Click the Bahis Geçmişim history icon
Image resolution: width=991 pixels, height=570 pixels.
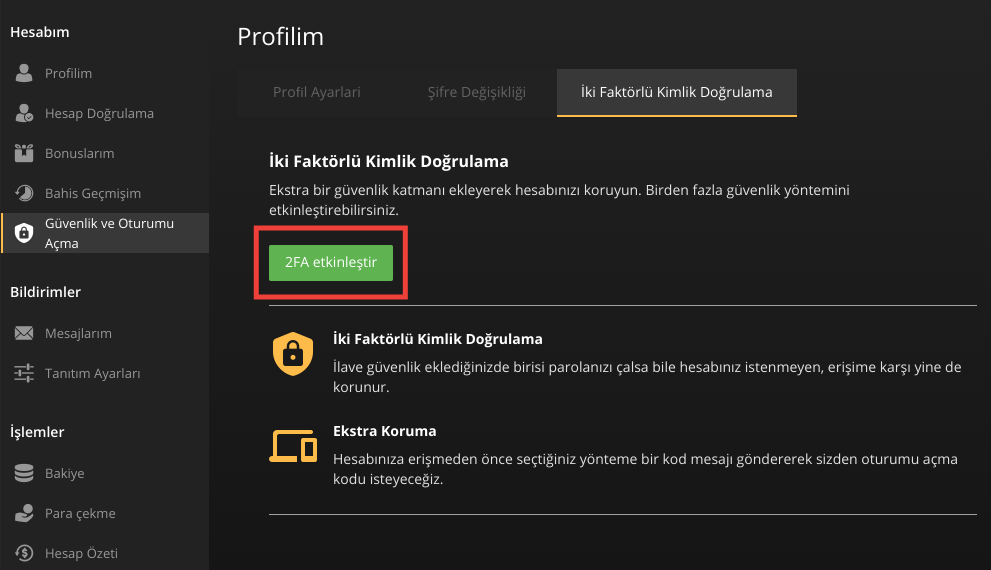(x=25, y=194)
